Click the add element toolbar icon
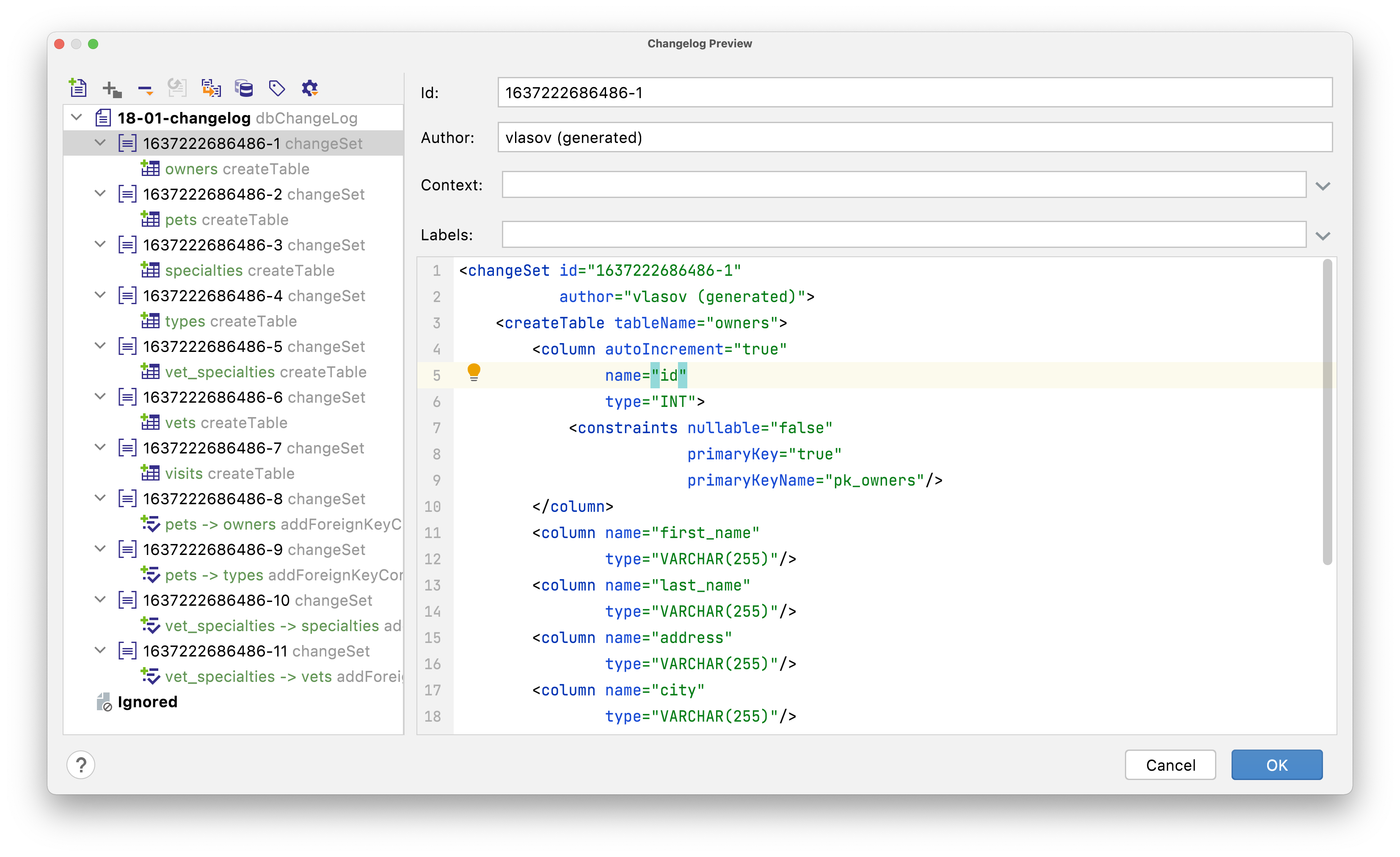This screenshot has height=857, width=1400. [111, 88]
